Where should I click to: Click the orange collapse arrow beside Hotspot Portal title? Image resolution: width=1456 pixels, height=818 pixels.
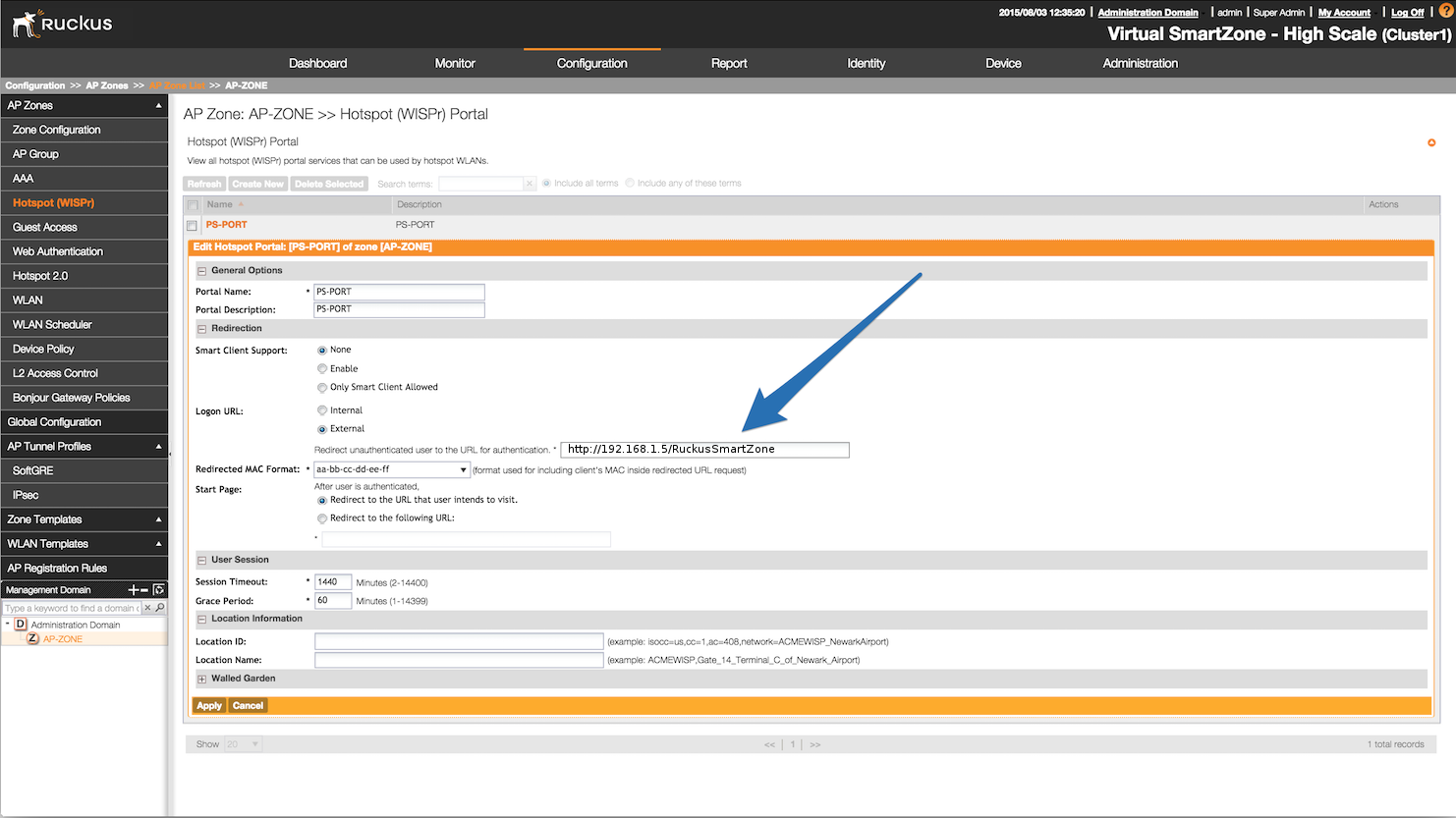pos(1431,142)
